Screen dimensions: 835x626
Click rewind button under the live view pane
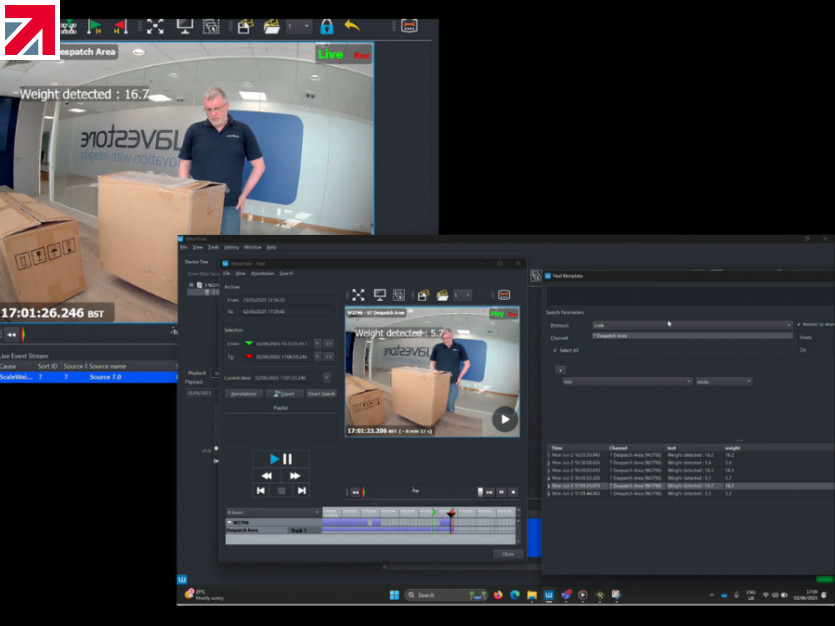coord(12,335)
